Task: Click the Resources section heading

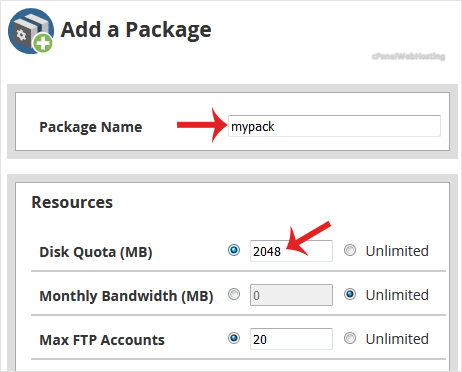Action: pos(72,202)
